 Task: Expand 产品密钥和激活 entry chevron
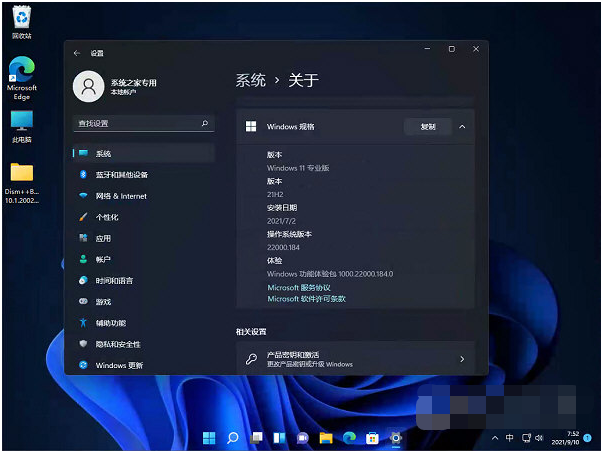tap(462, 359)
